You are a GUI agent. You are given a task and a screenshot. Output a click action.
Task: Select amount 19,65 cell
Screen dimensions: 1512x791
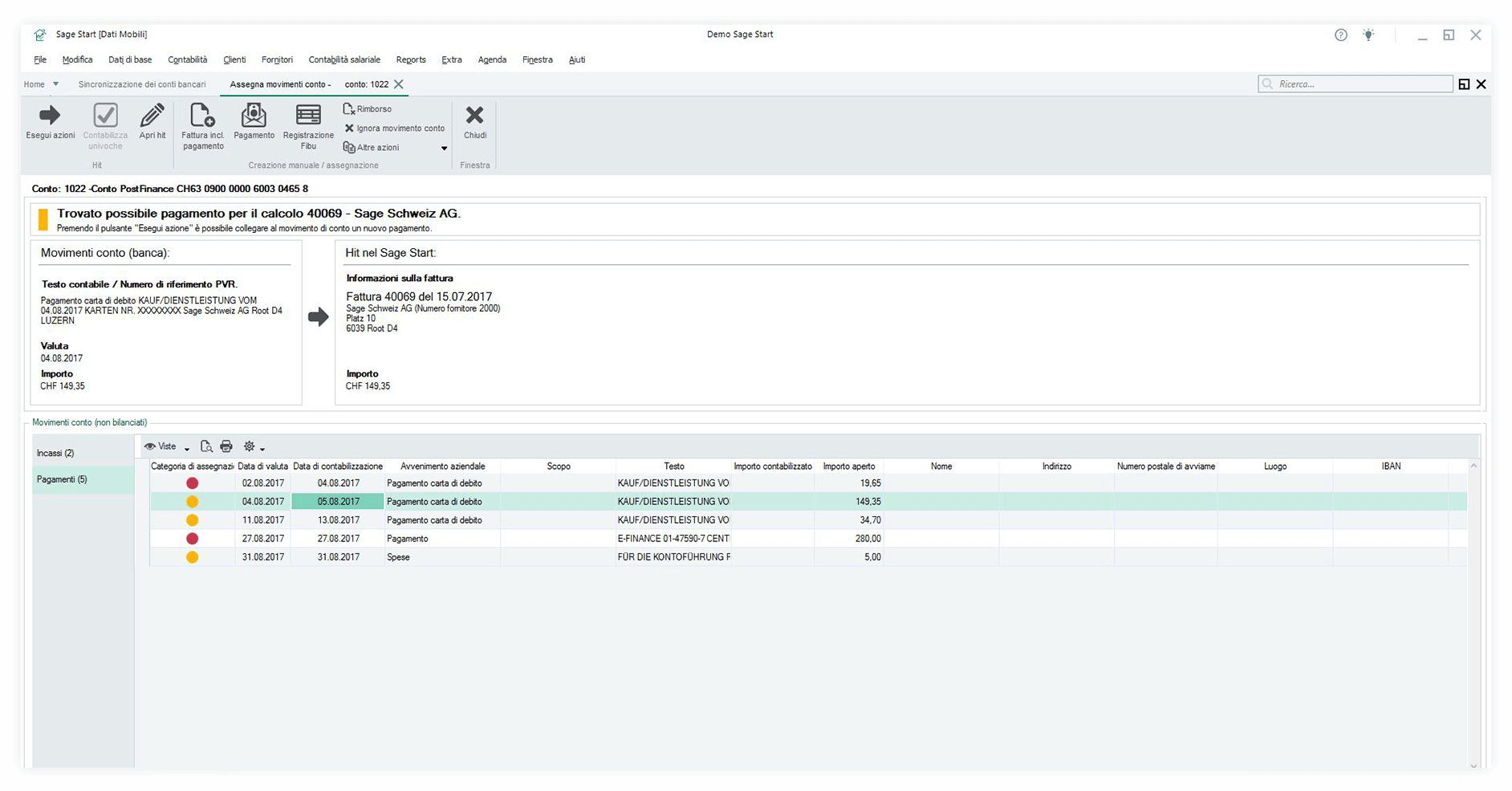pos(849,483)
